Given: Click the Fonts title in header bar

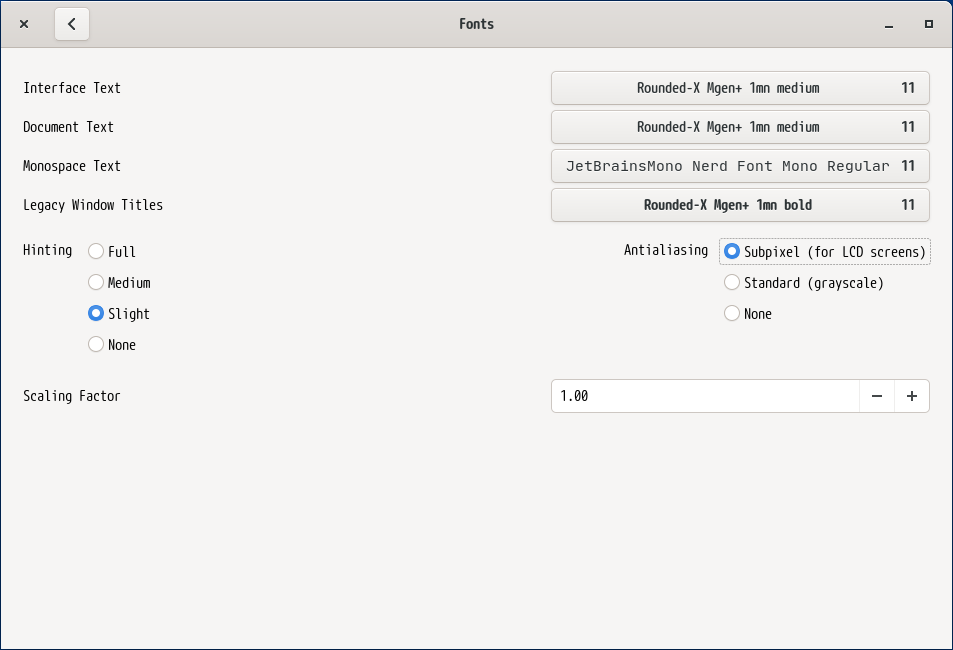Looking at the screenshot, I should [x=476, y=24].
